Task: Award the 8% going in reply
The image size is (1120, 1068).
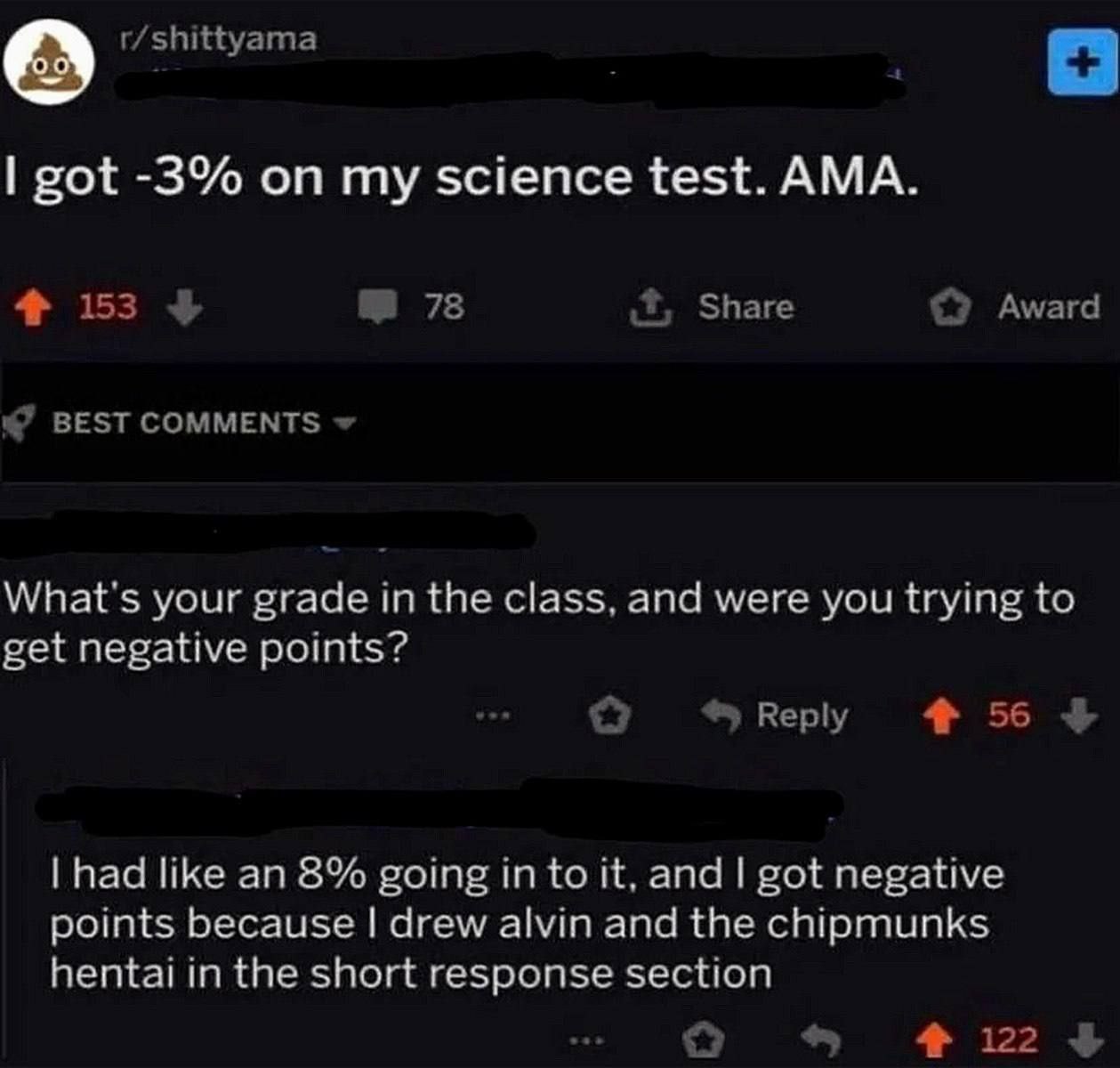Action: [704, 1037]
